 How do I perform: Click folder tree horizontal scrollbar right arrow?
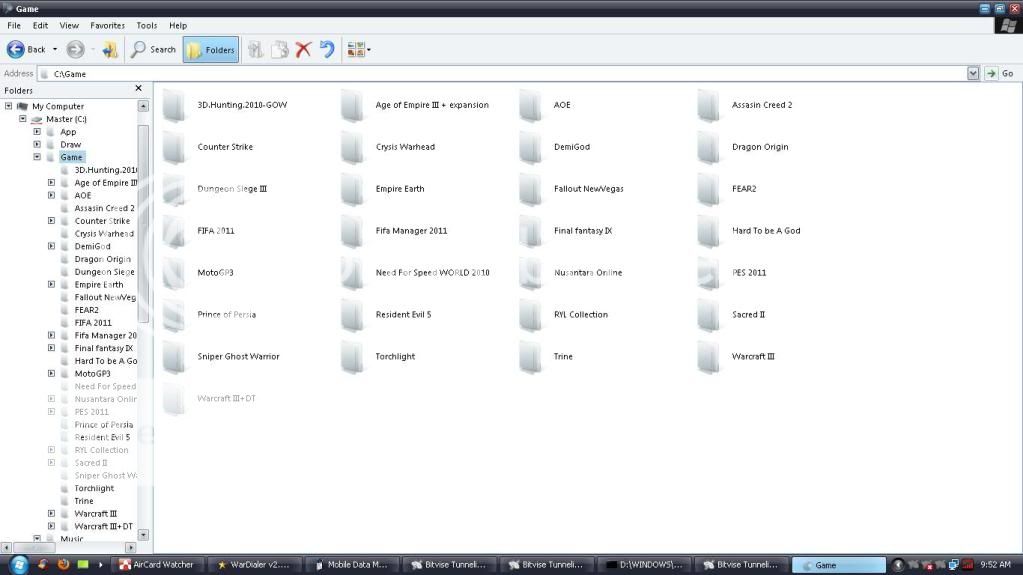(x=130, y=548)
